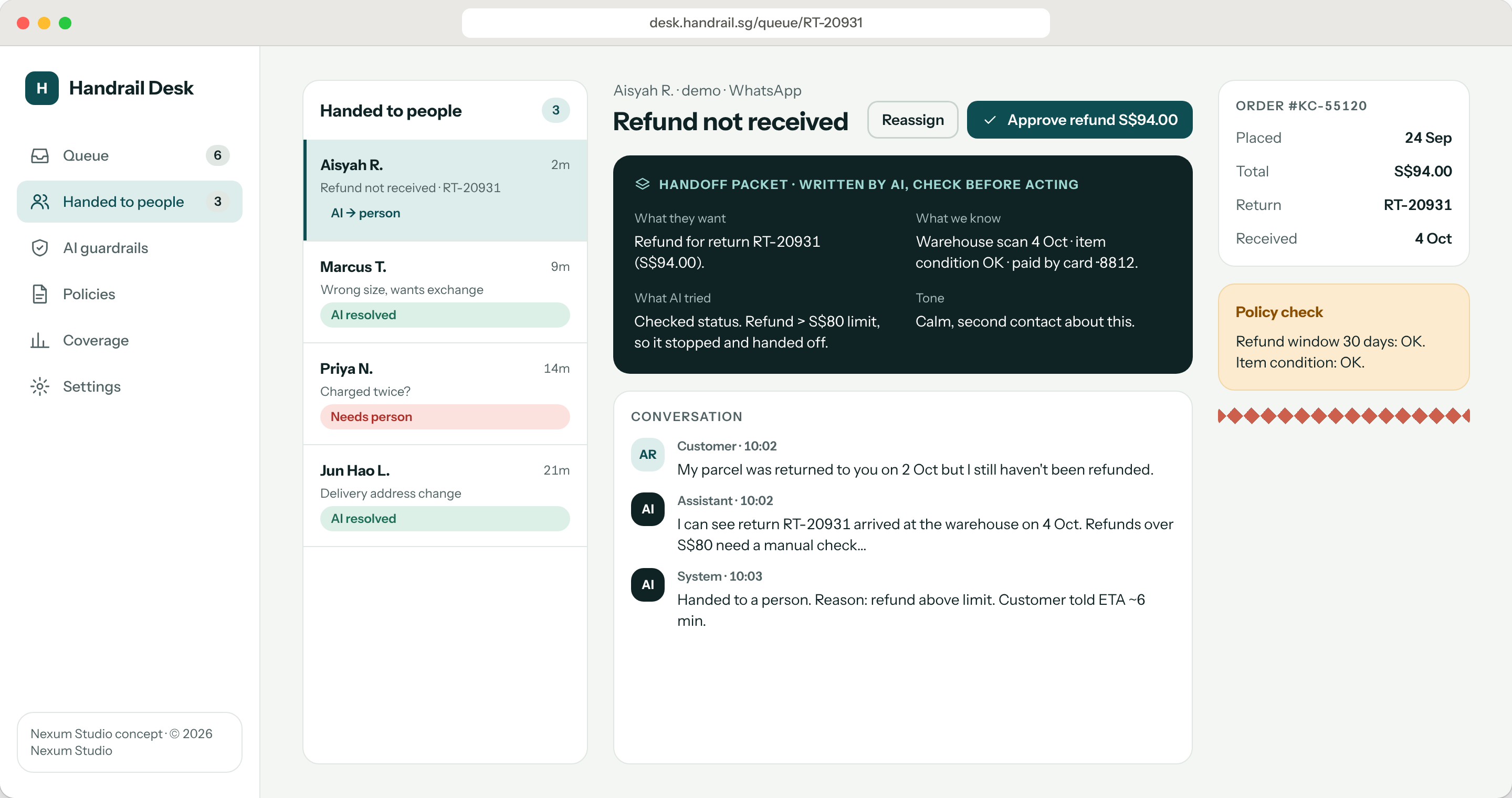
Task: Open the AI guardrails shield icon
Action: pos(40,248)
